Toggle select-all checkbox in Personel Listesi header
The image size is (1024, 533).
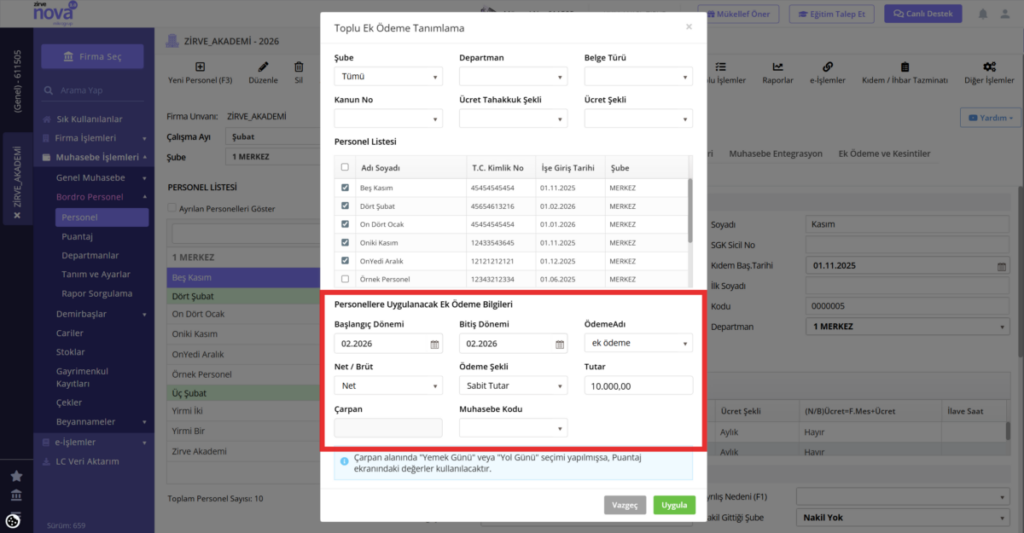pos(345,167)
